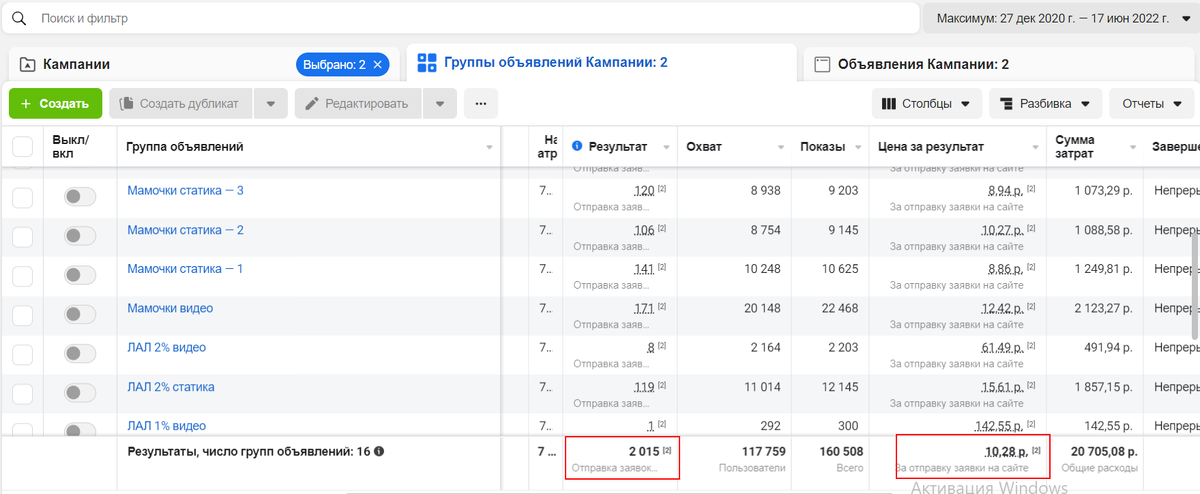Open ЛАЛ 2% статика ad set link
This screenshot has width=1200, height=494.
pyautogui.click(x=170, y=387)
